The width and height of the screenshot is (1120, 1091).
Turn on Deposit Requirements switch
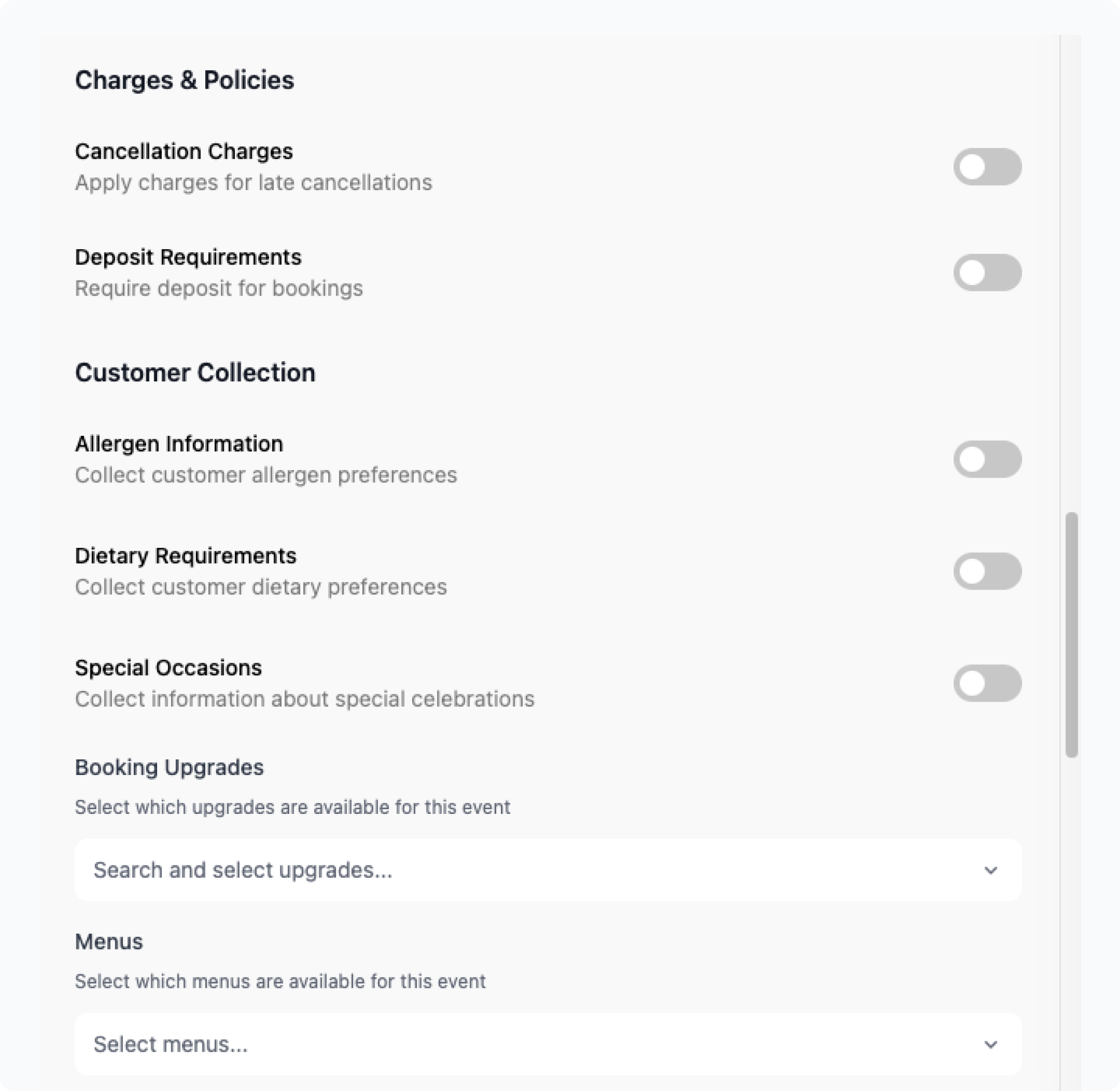tap(987, 272)
